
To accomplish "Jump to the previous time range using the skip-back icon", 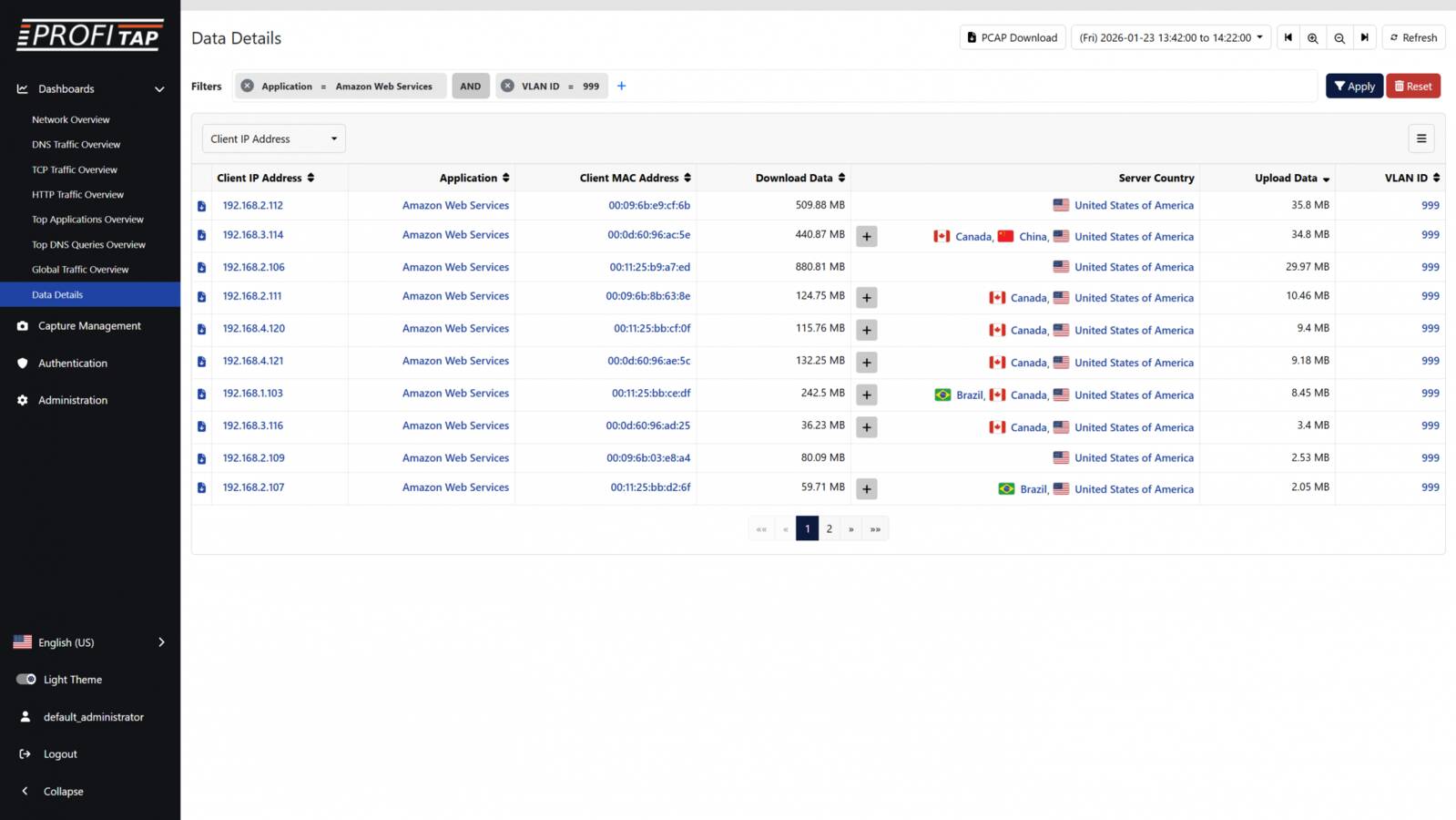I will 1288,38.
